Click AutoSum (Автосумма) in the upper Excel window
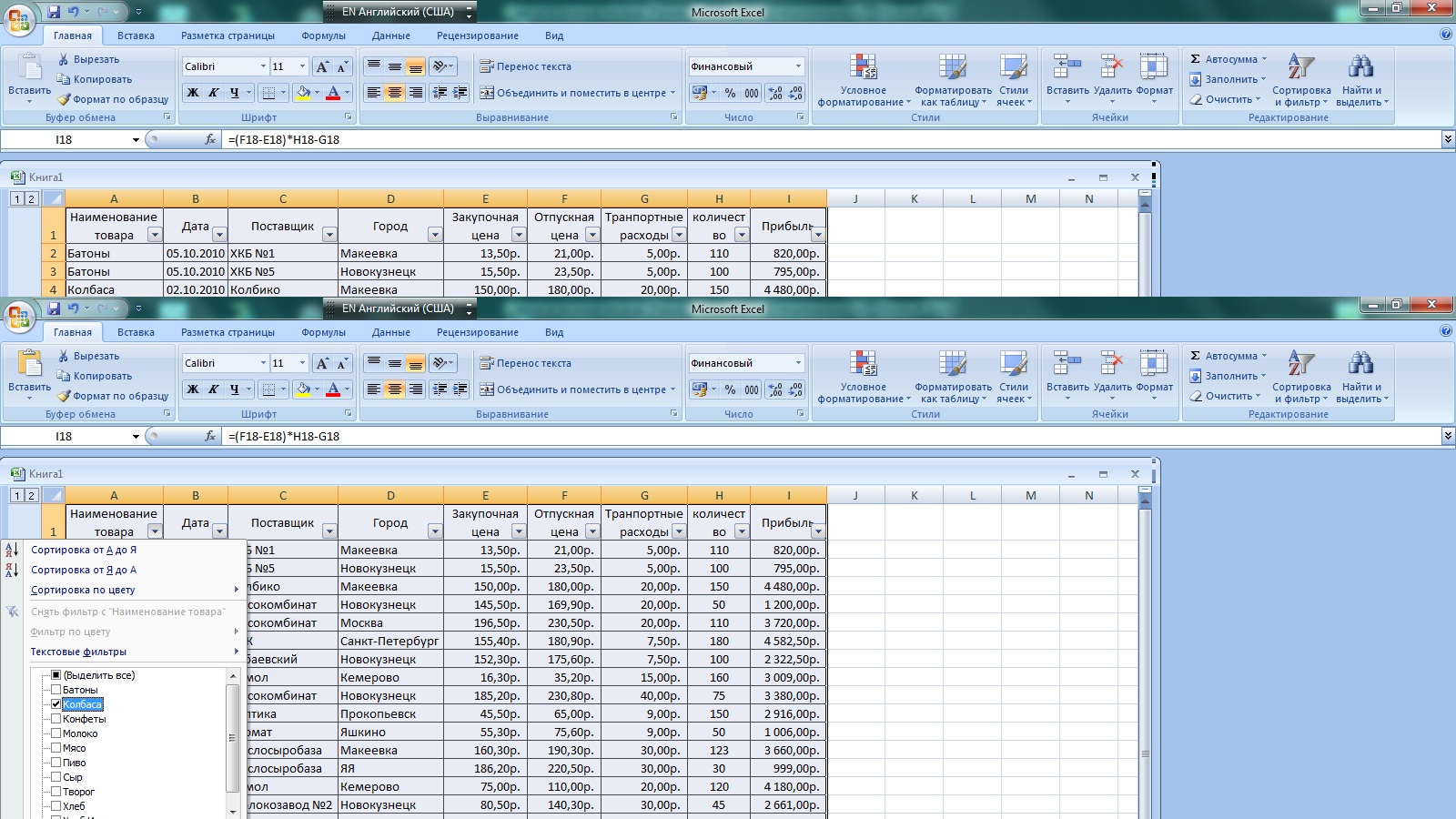This screenshot has height=819, width=1456. pyautogui.click(x=1228, y=59)
